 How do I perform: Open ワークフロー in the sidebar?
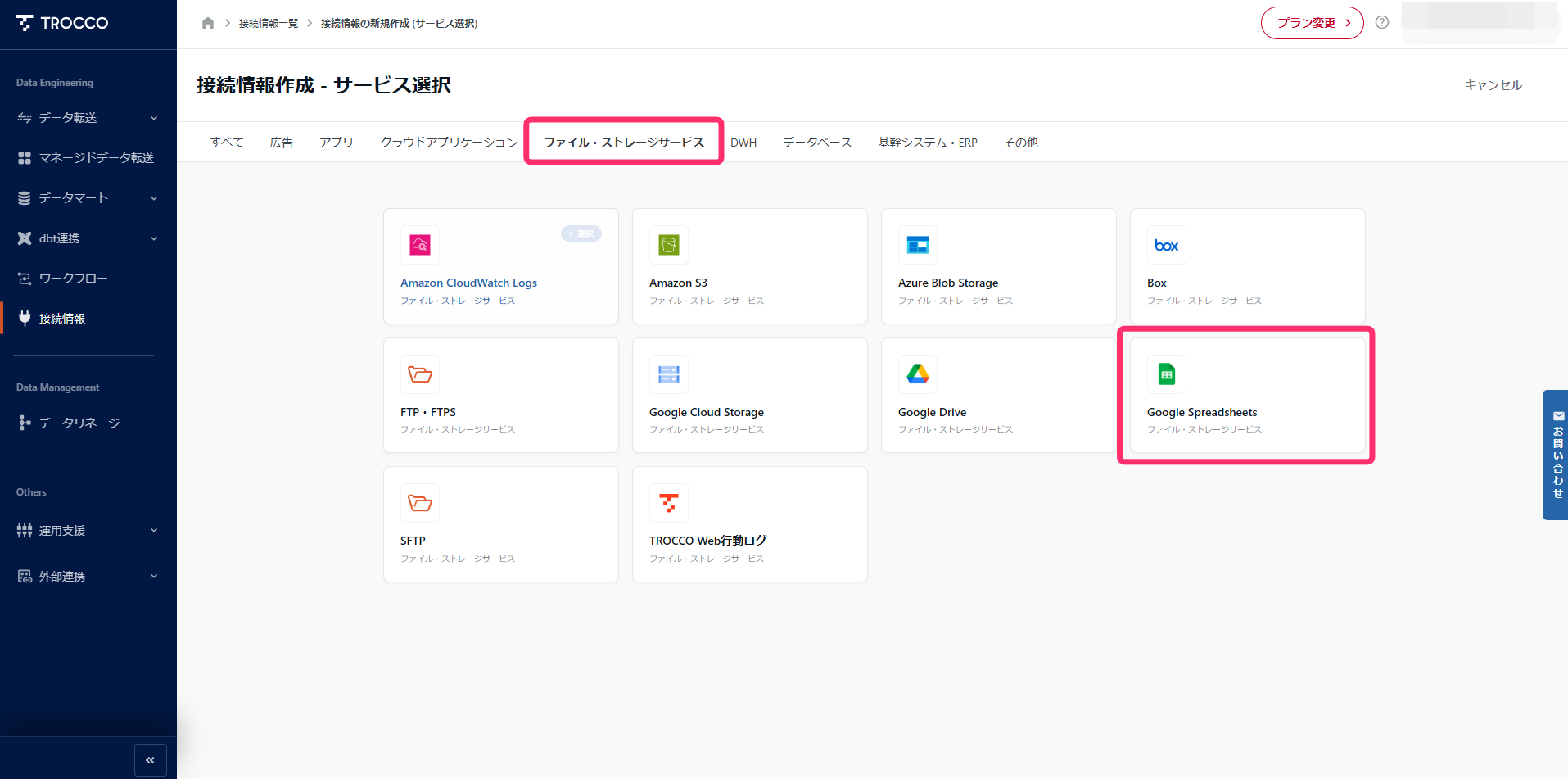pyautogui.click(x=74, y=279)
